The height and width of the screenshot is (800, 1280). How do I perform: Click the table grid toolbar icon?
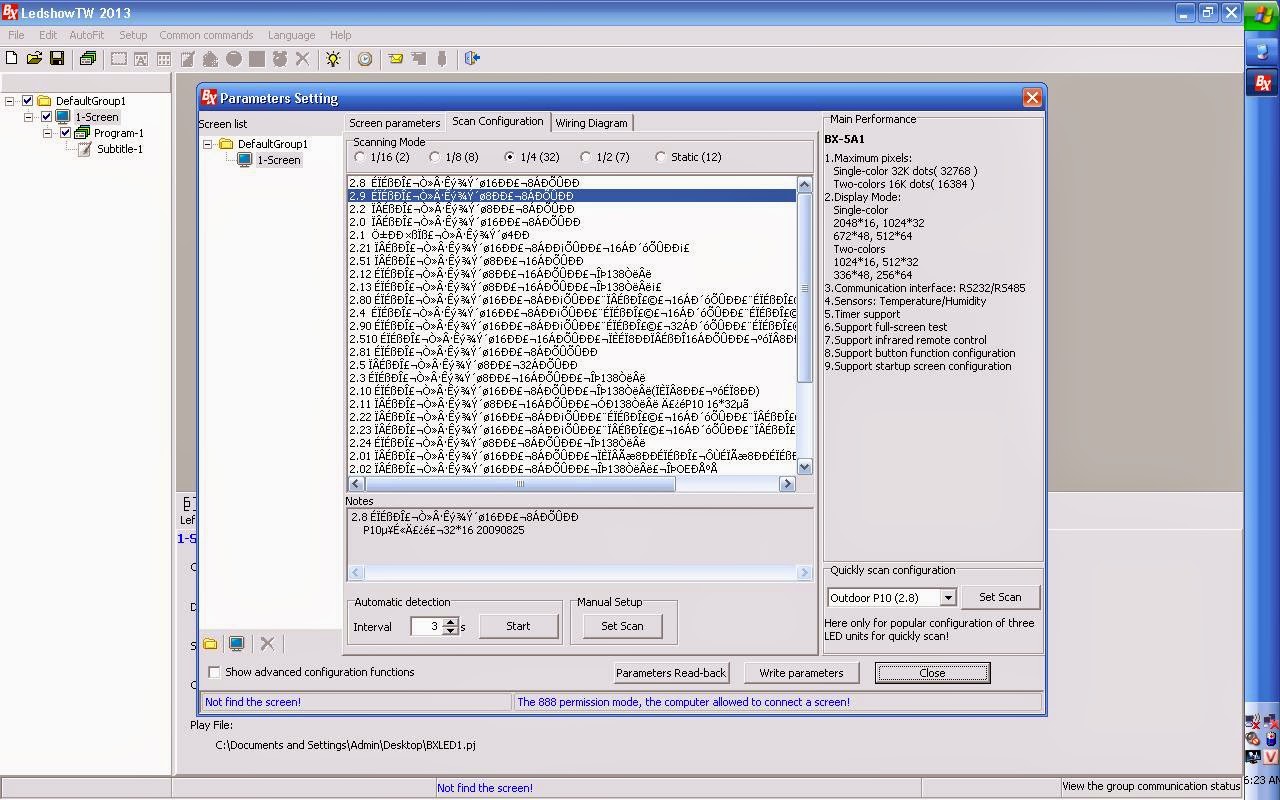[x=164, y=59]
